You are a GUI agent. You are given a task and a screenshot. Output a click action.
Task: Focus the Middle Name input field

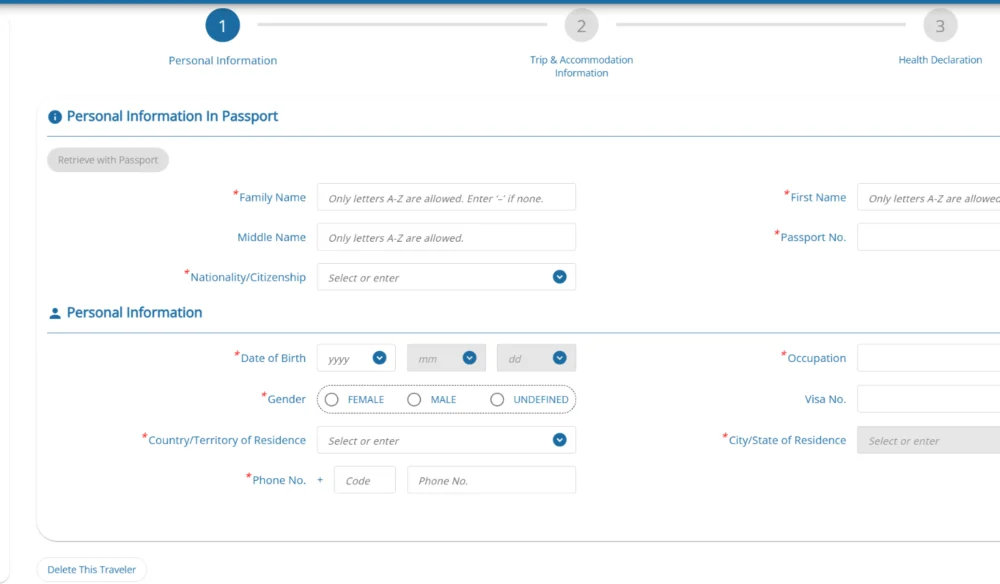click(446, 237)
